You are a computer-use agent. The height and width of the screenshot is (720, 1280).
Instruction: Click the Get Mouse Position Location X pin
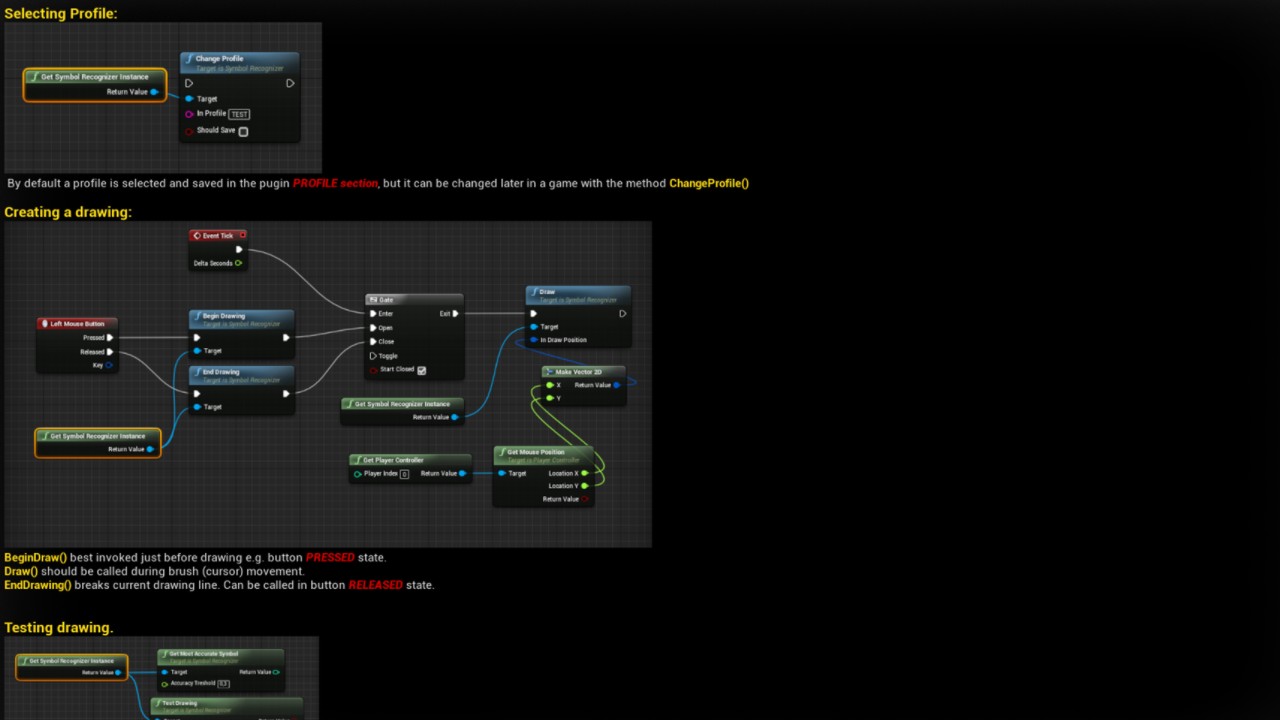585,474
